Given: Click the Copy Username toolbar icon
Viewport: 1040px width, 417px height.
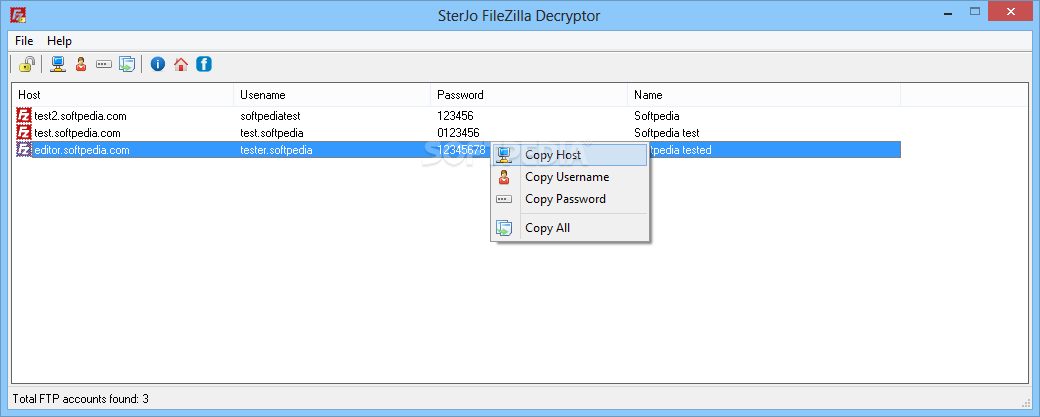Looking at the screenshot, I should click(x=81, y=64).
